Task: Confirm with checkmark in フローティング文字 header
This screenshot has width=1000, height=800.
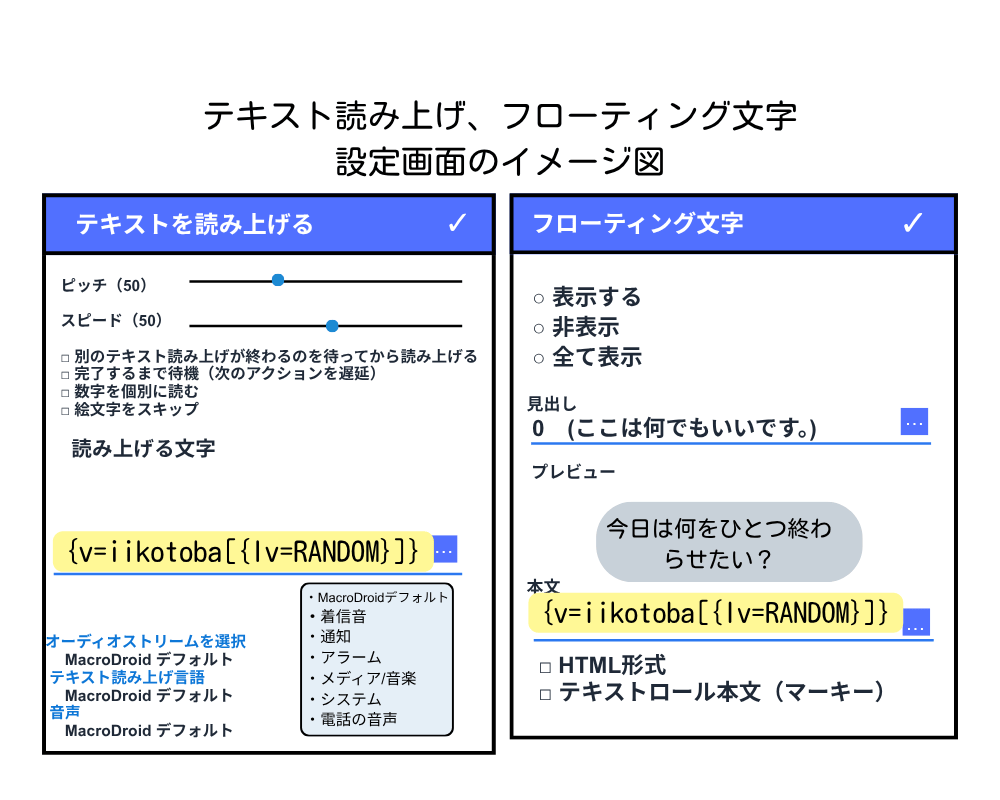Action: point(913,223)
